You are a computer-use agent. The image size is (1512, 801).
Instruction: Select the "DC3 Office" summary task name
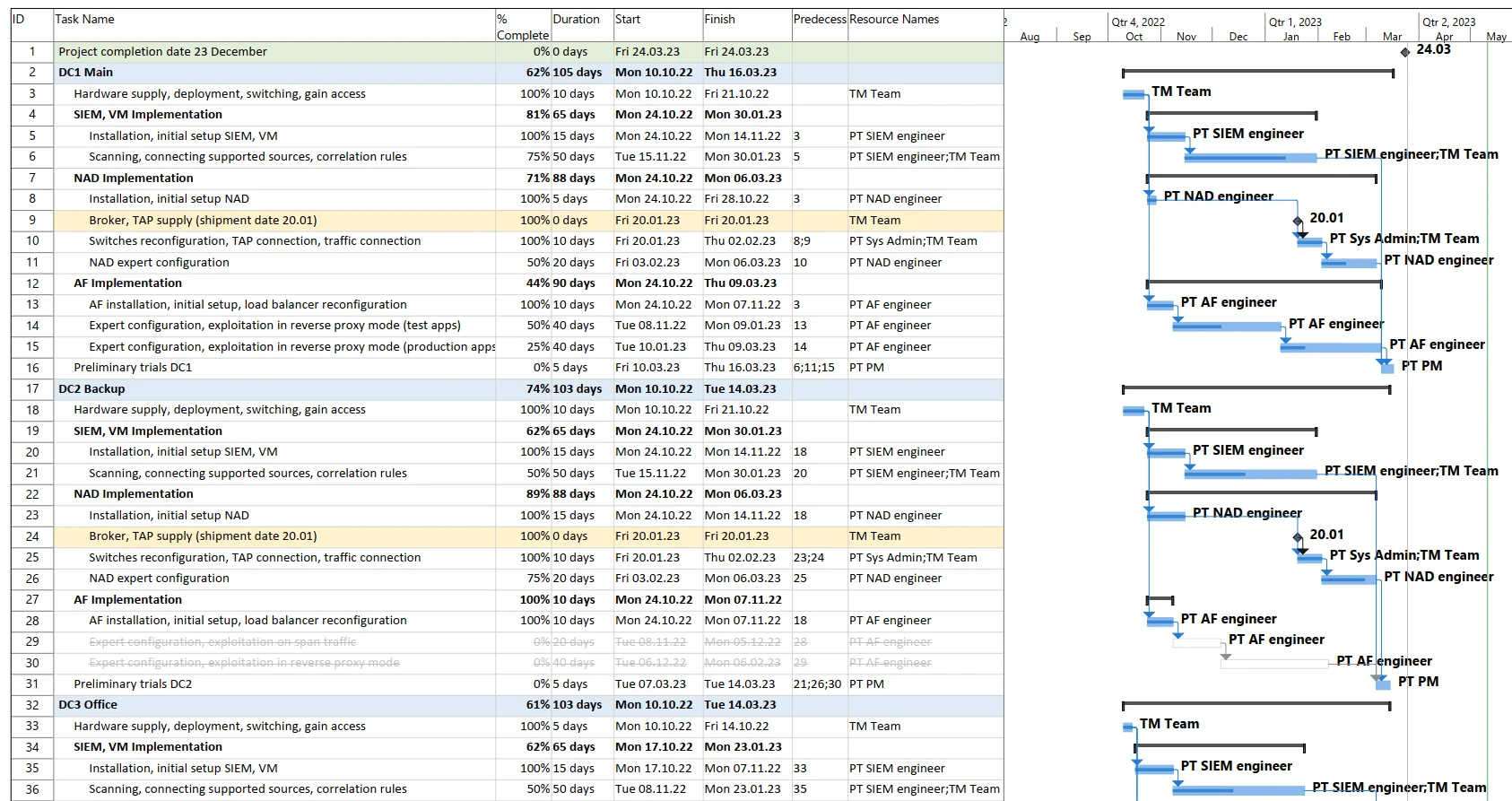point(88,705)
